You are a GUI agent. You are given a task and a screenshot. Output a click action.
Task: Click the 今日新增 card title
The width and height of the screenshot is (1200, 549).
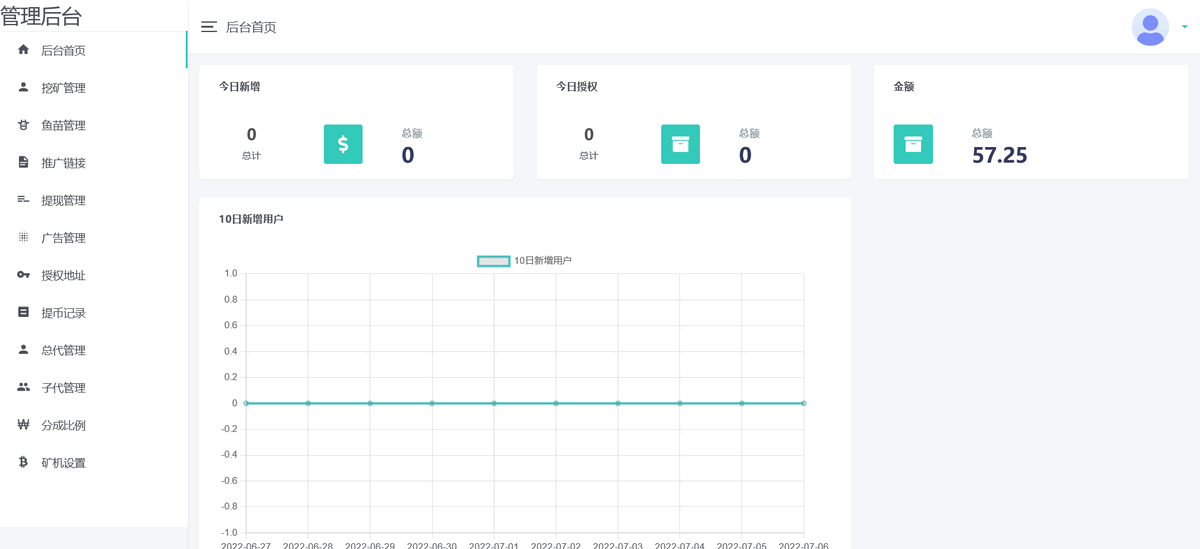240,87
